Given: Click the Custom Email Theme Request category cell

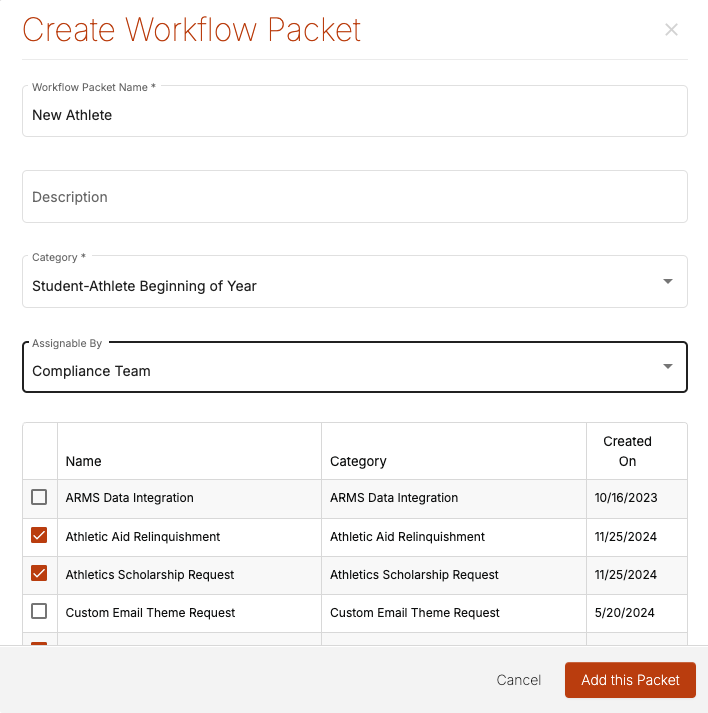Looking at the screenshot, I should click(454, 613).
